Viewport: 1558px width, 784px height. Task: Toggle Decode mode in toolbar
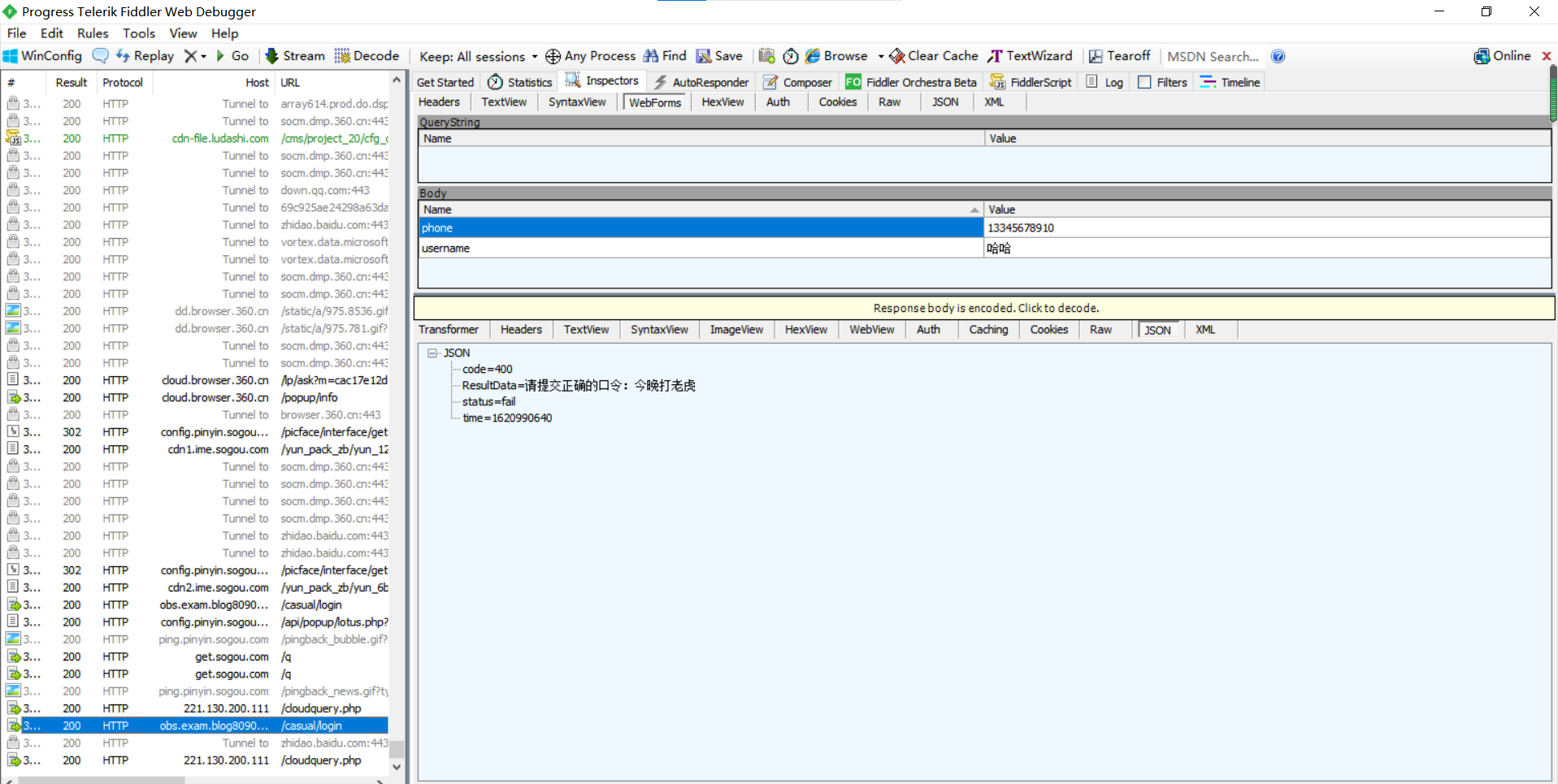[x=367, y=56]
